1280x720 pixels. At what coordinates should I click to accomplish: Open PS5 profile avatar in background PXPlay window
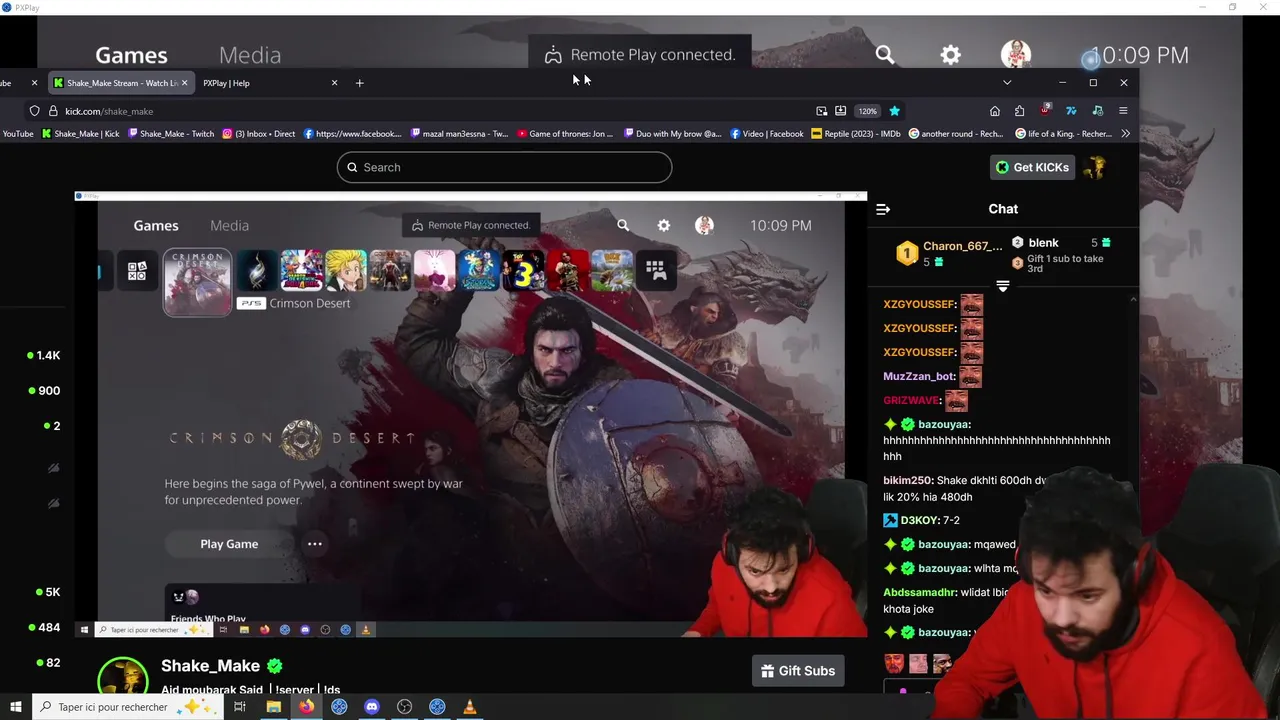[1016, 55]
